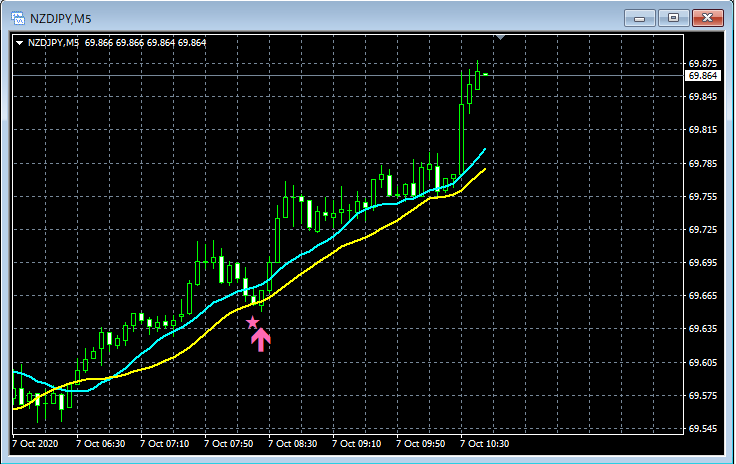
Task: Click the 69.785 price scale label
Action: pos(703,164)
